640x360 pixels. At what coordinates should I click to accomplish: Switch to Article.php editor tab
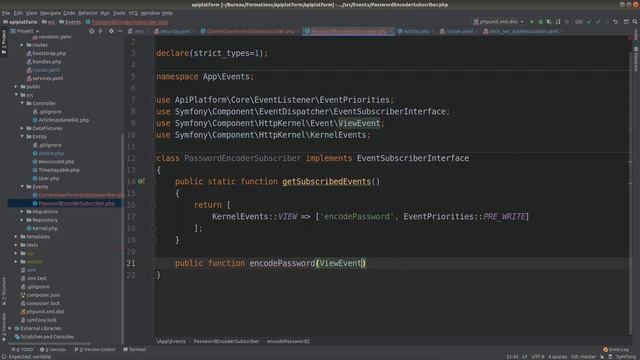click(x=416, y=31)
